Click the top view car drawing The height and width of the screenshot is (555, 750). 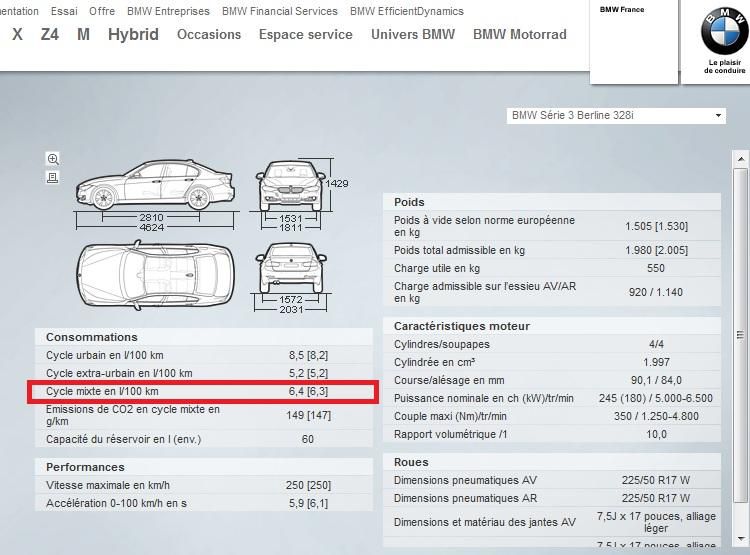[155, 274]
